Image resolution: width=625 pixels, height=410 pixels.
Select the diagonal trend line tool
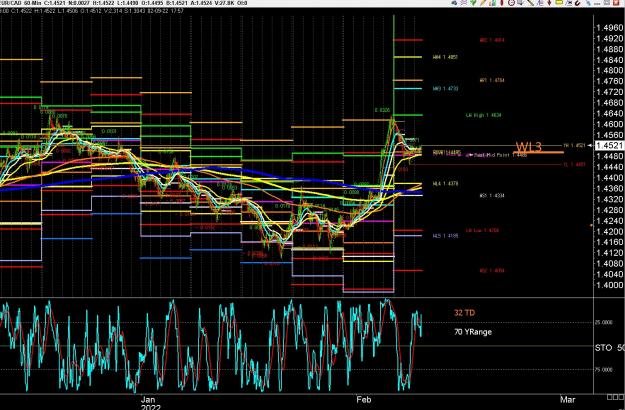click(x=531, y=2)
